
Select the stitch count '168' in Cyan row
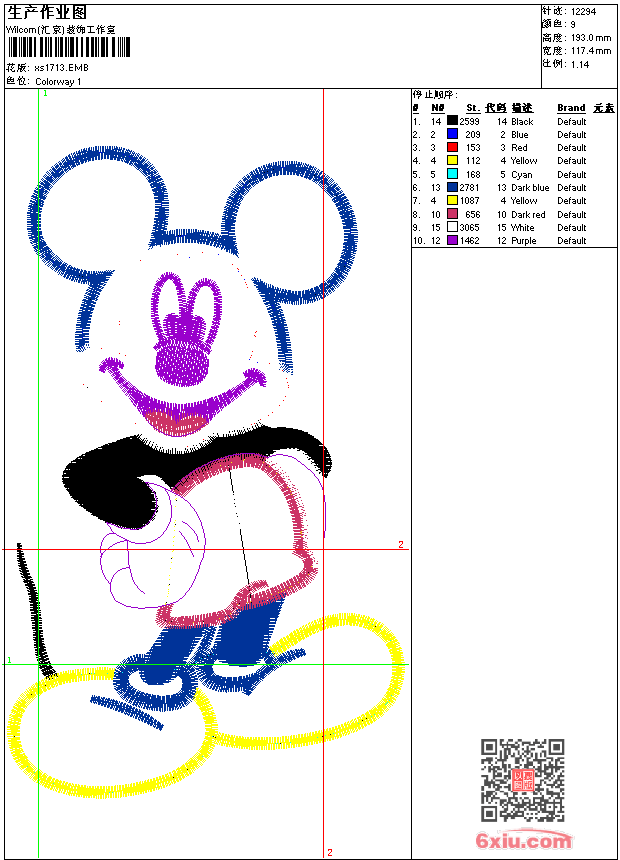click(472, 174)
